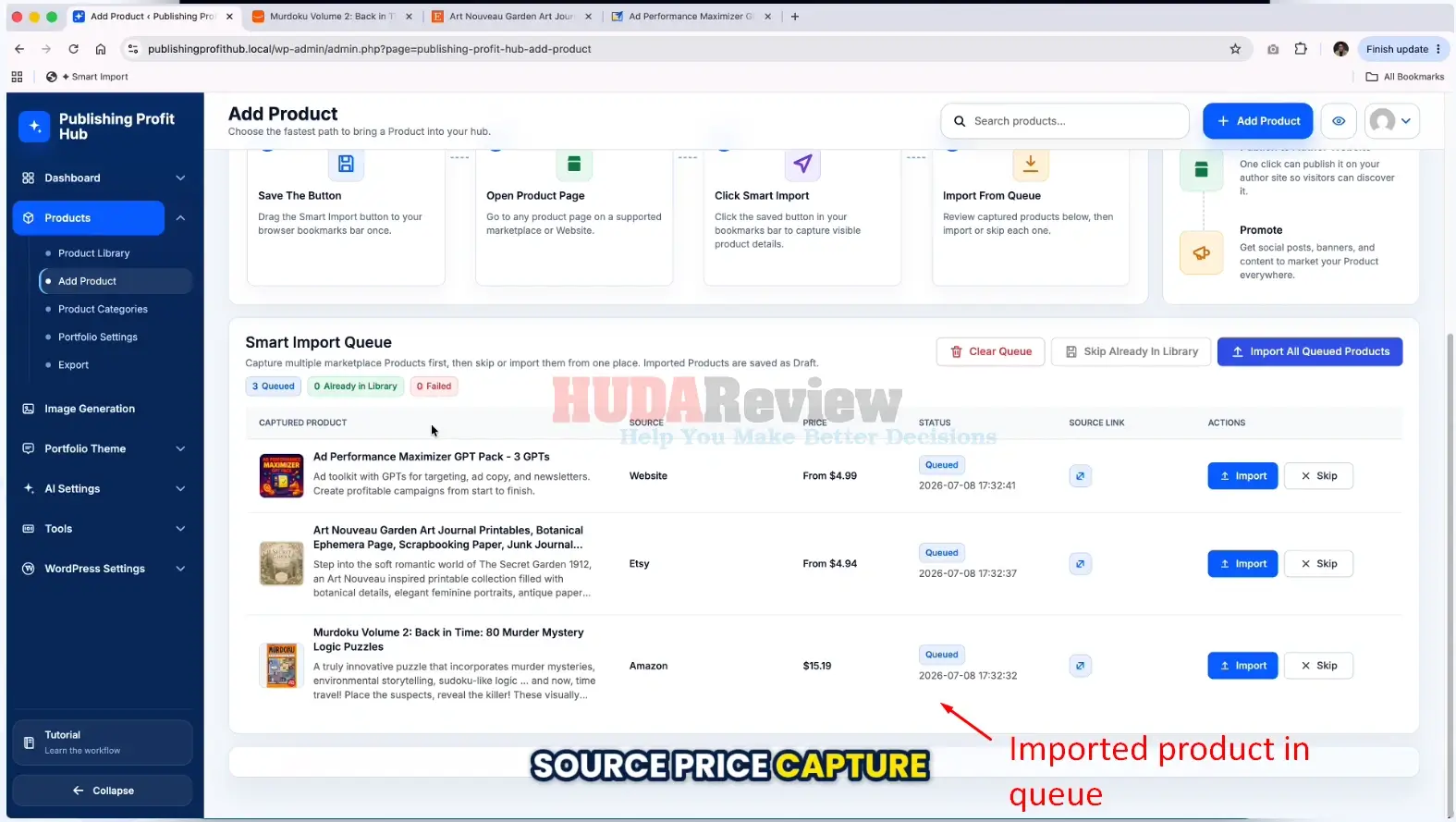Click the Murdoku product thumbnail
This screenshot has height=822, width=1456.
click(281, 666)
